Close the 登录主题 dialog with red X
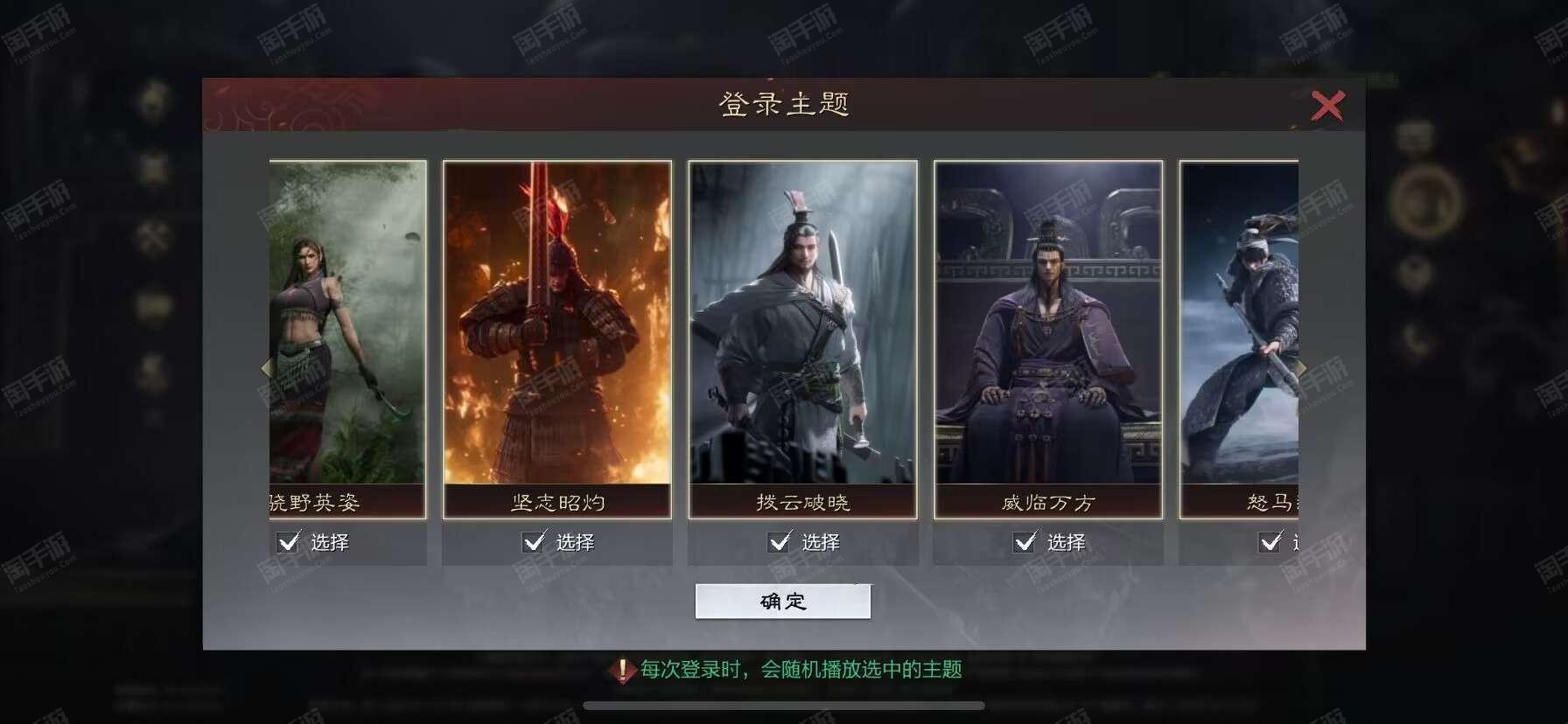Screen dimensions: 1568x724 pyautogui.click(x=1326, y=106)
